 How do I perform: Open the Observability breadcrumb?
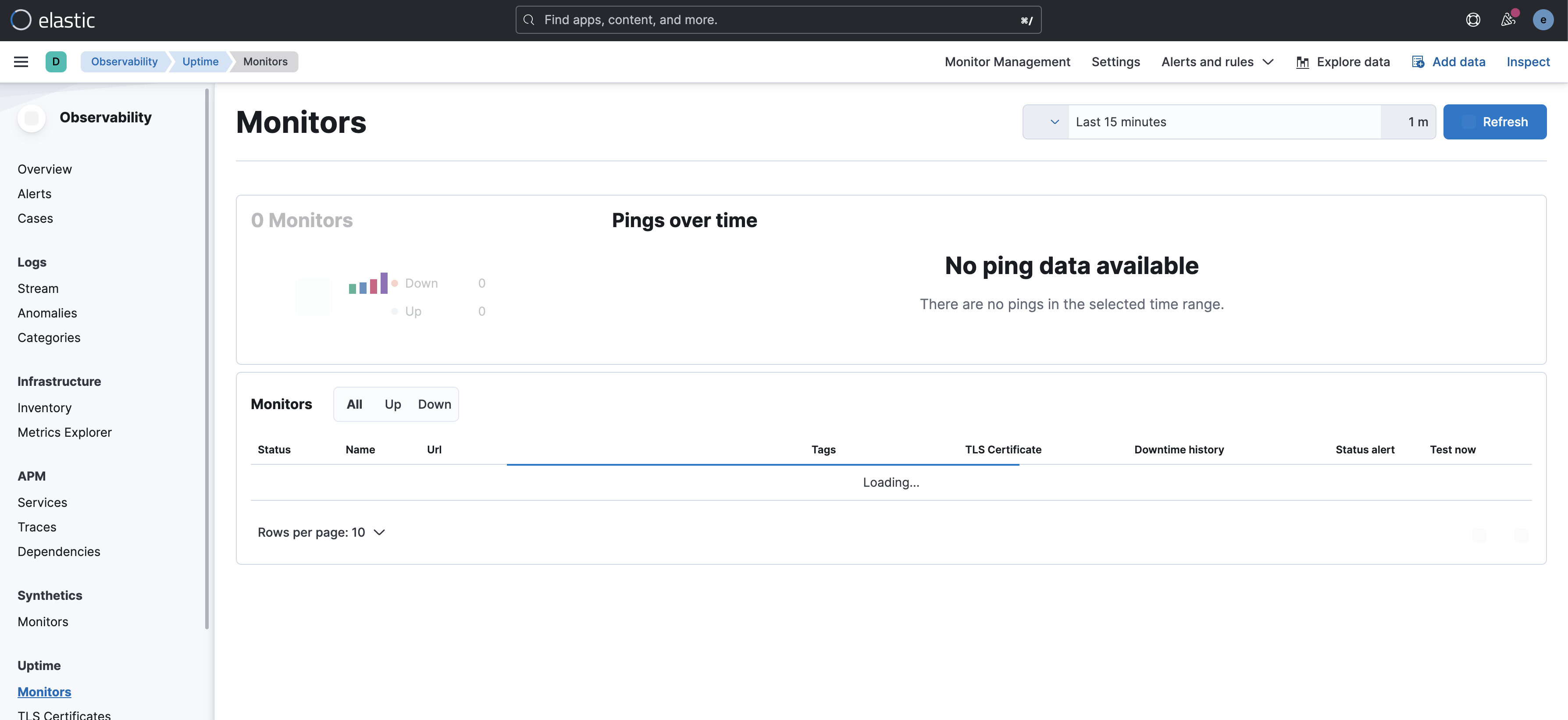point(124,61)
